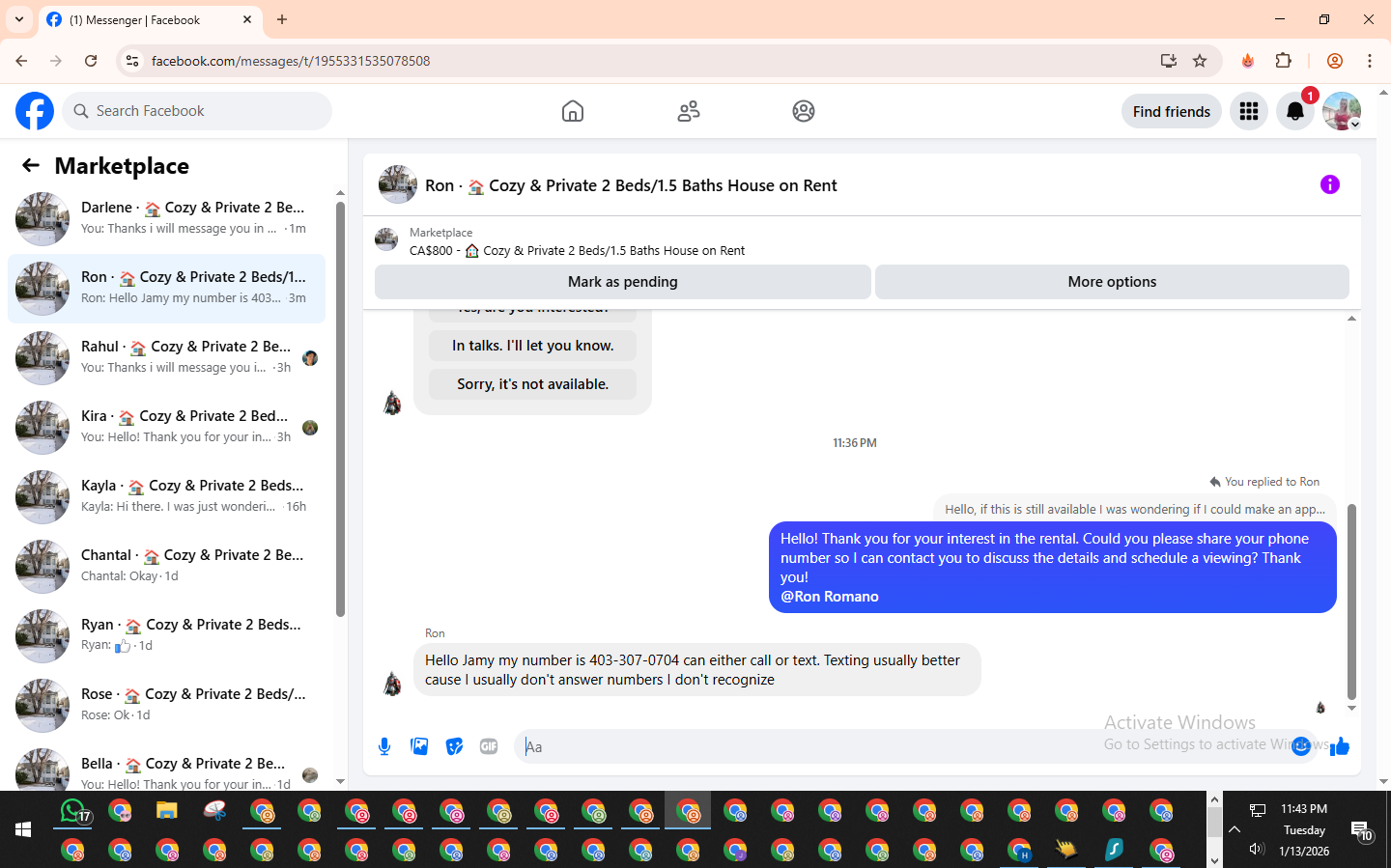
Task: Select quick reply 'In talks. I'll let you know.'
Action: pos(532,346)
